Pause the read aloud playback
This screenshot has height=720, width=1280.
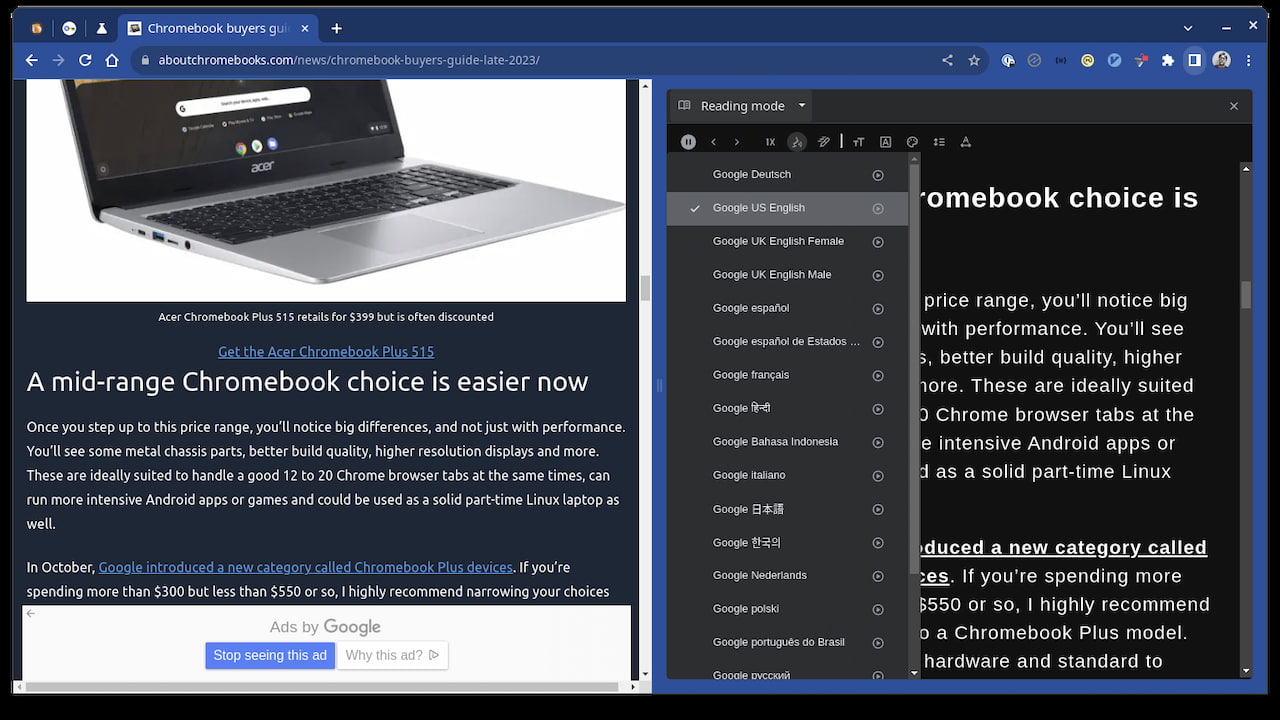(x=688, y=141)
